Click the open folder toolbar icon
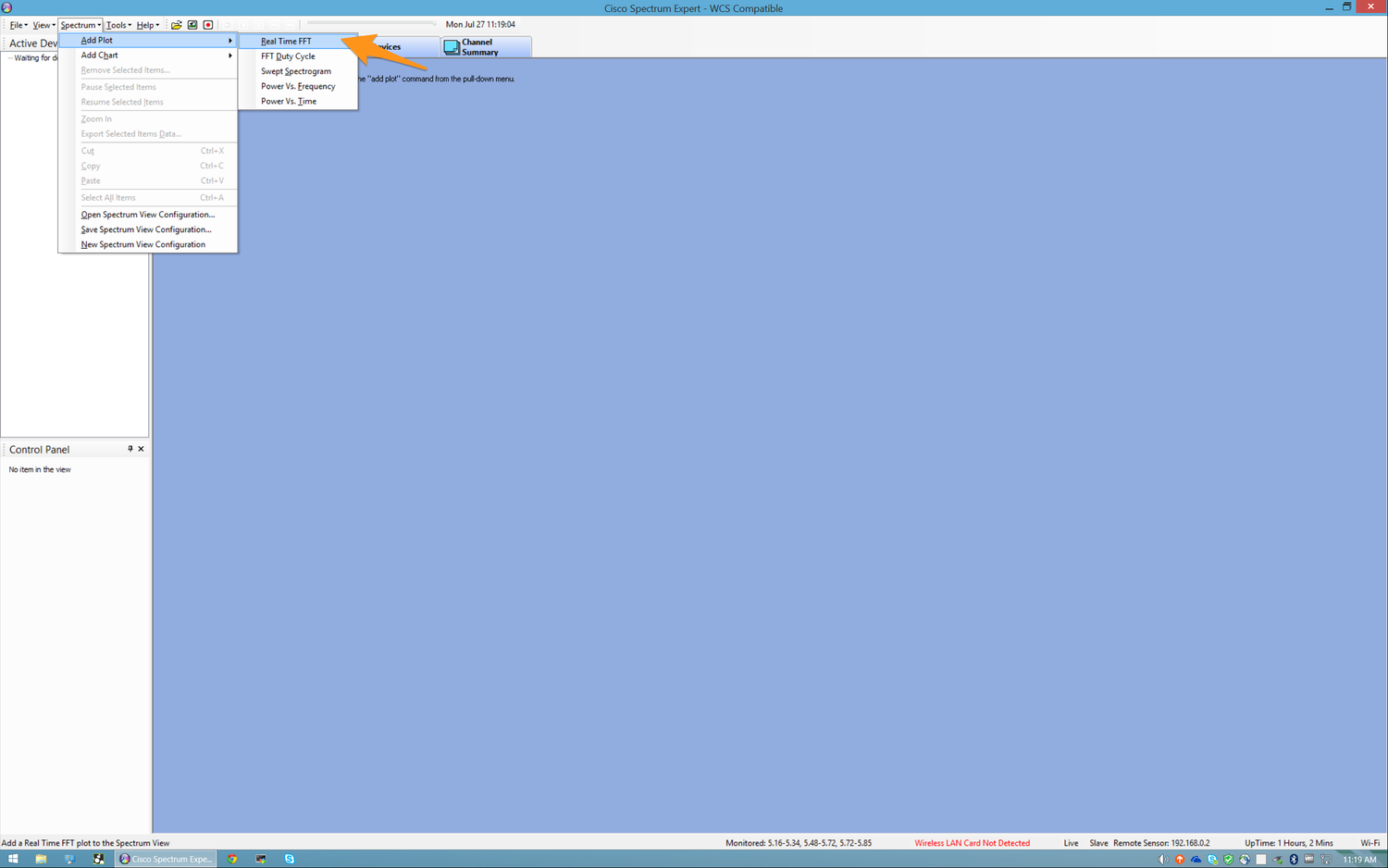The width and height of the screenshot is (1388, 868). (176, 25)
